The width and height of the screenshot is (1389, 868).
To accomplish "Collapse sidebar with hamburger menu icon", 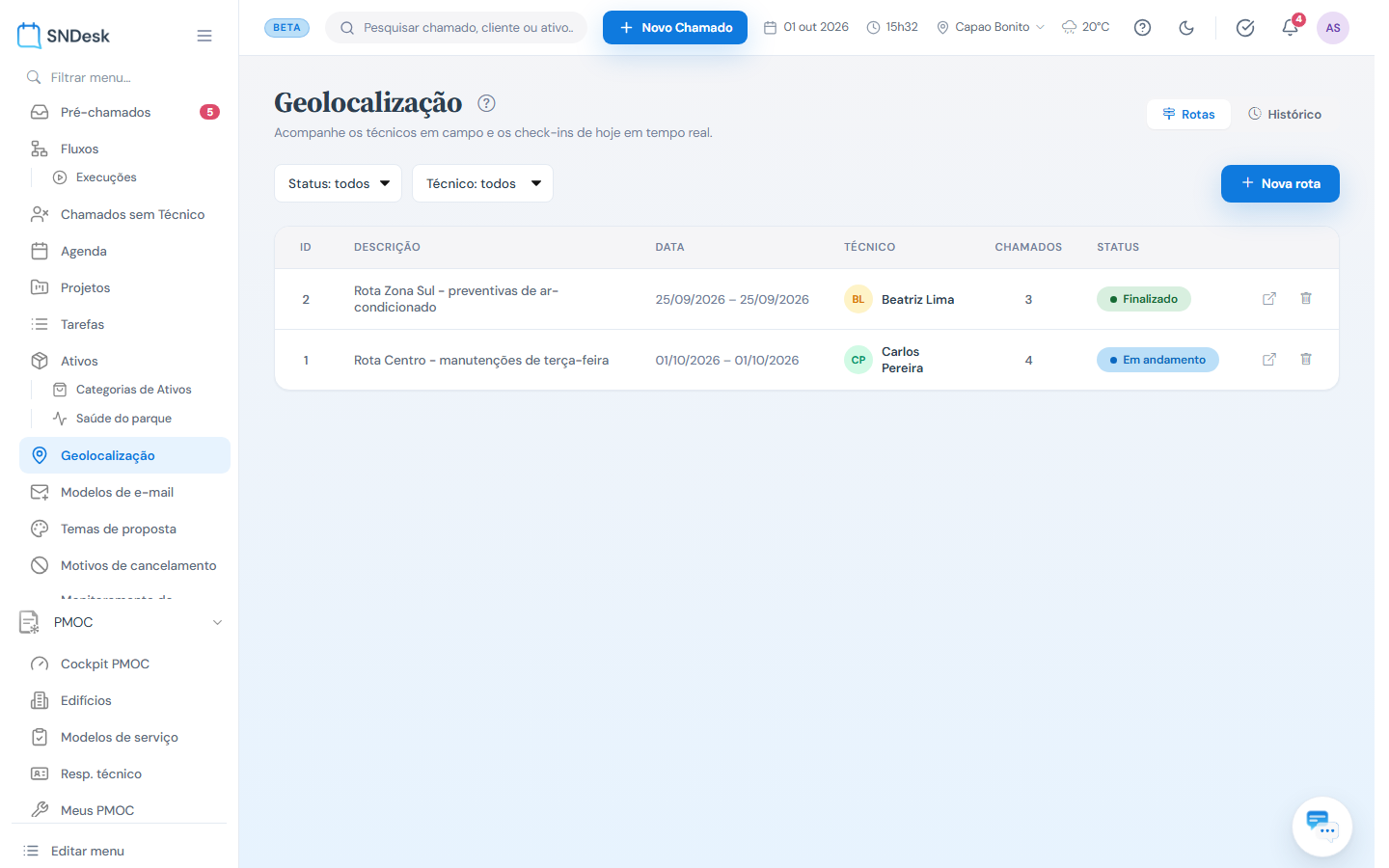I will [204, 36].
